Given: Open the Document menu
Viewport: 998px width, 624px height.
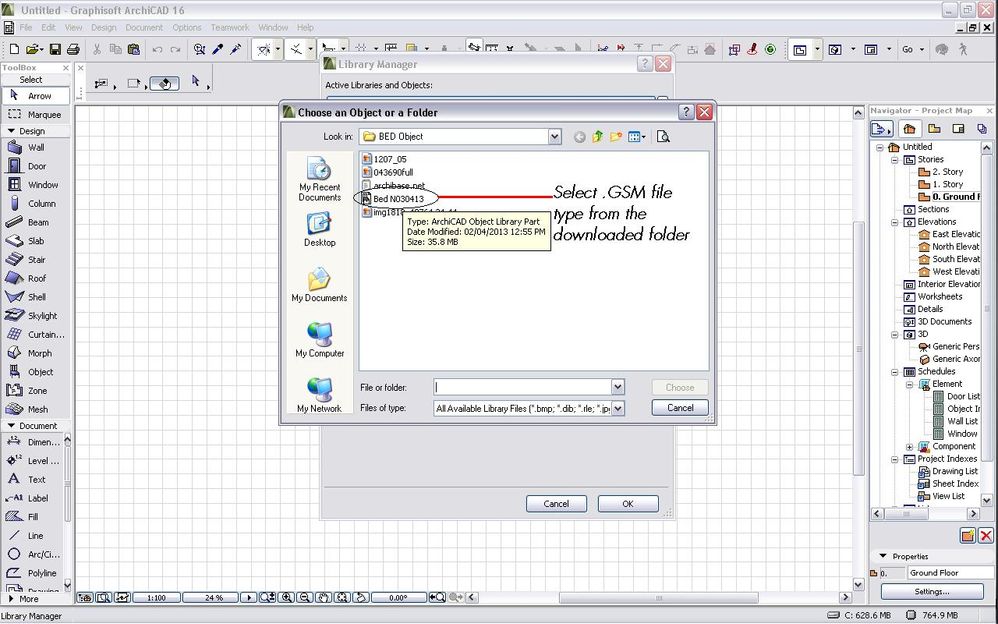Looking at the screenshot, I should 144,27.
